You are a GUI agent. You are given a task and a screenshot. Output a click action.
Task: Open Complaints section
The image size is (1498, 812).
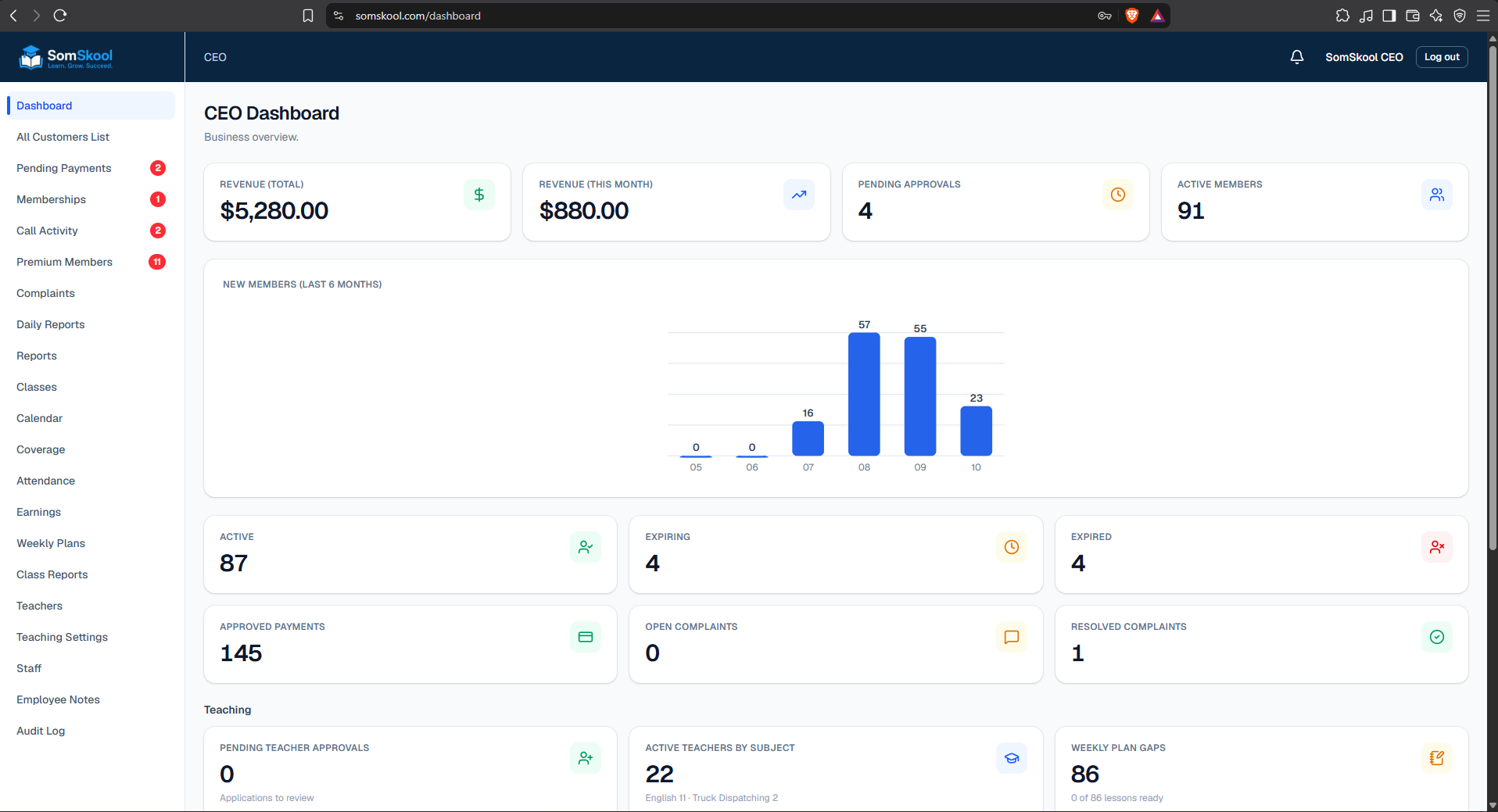(91, 293)
